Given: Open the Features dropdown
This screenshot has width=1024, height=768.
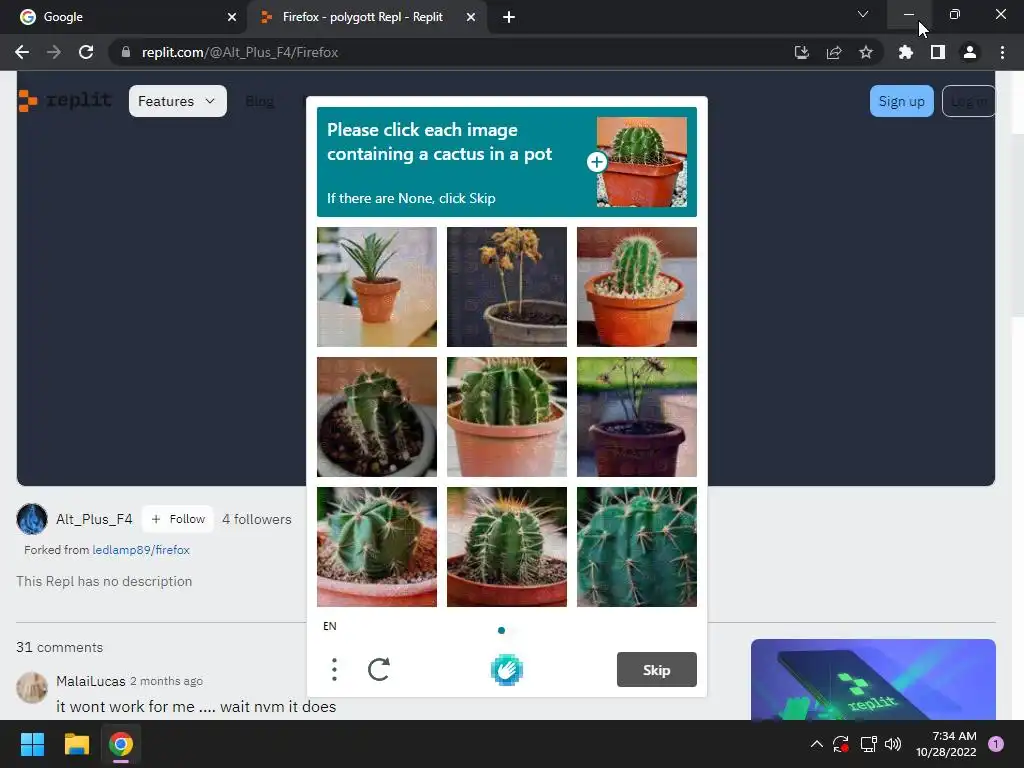Looking at the screenshot, I should click(178, 101).
